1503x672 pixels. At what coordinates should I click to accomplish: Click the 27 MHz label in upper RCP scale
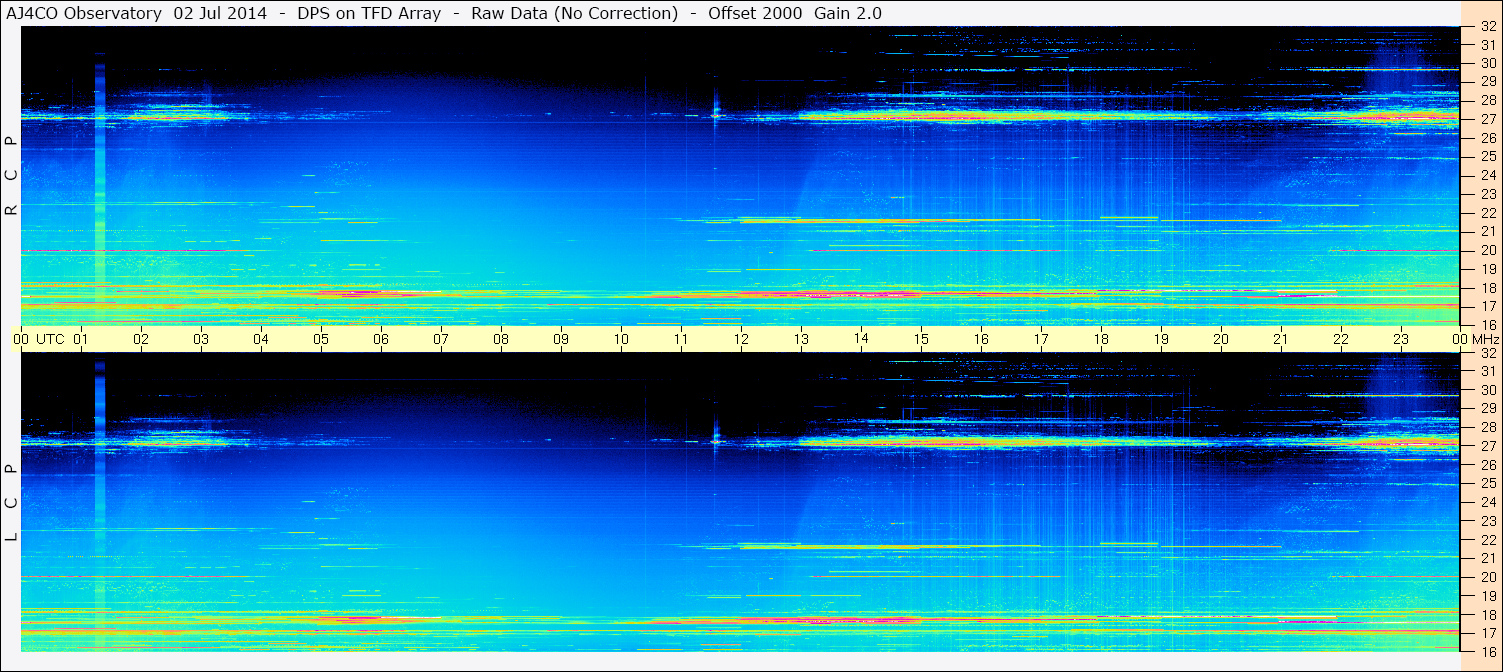click(x=1488, y=119)
